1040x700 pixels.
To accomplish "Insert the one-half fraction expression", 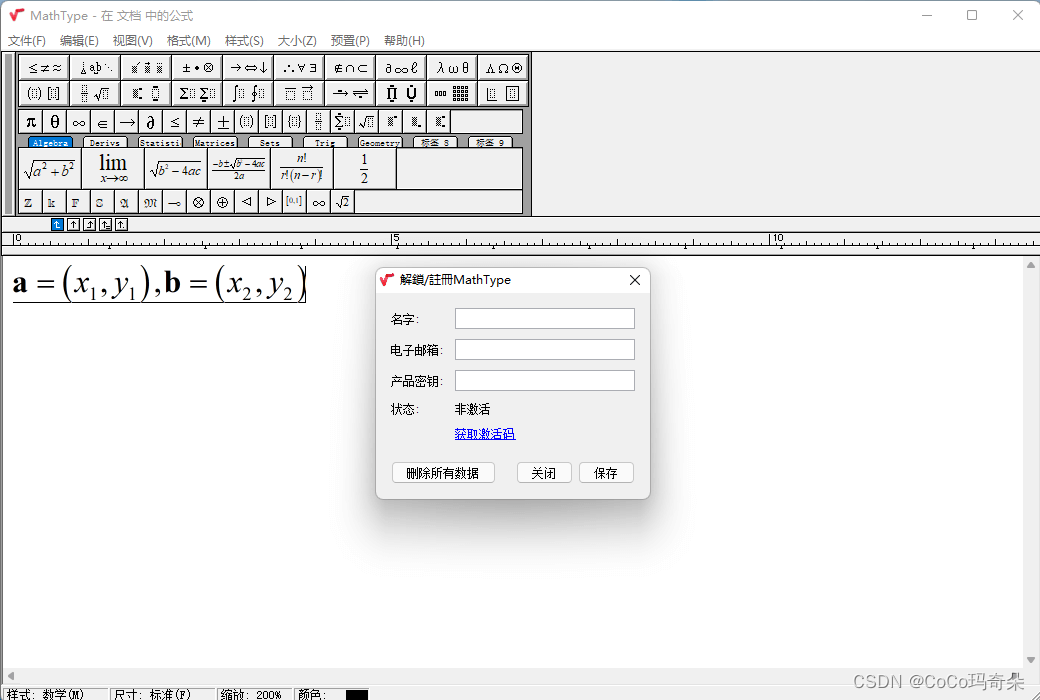I will coord(364,169).
